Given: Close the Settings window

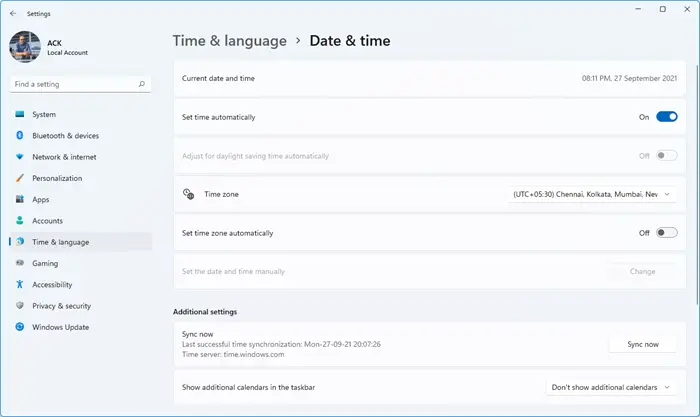Looking at the screenshot, I should pos(687,9).
